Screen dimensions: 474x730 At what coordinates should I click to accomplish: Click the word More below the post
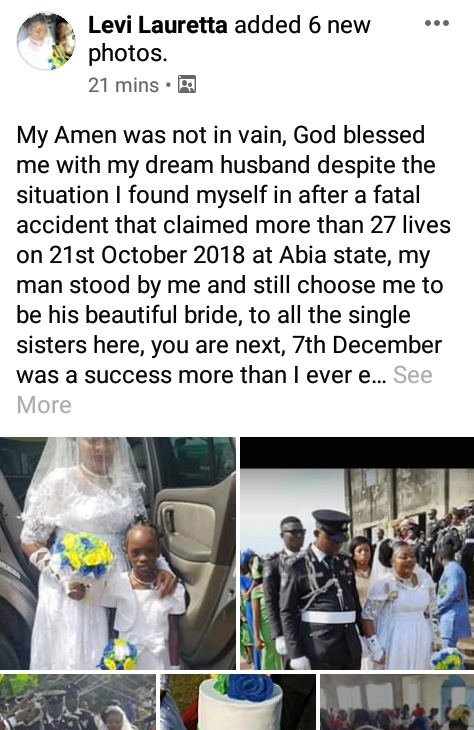[x=44, y=405]
